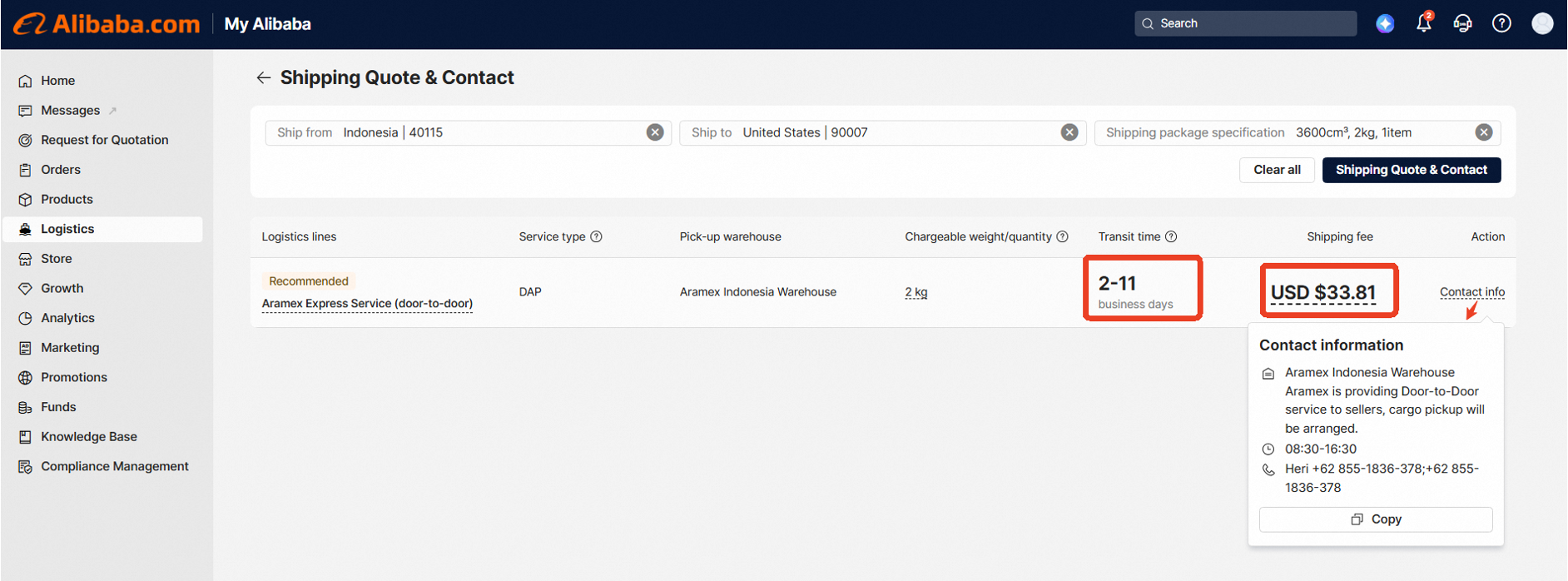Click the Promotions globe icon
1568x581 pixels.
pos(25,377)
